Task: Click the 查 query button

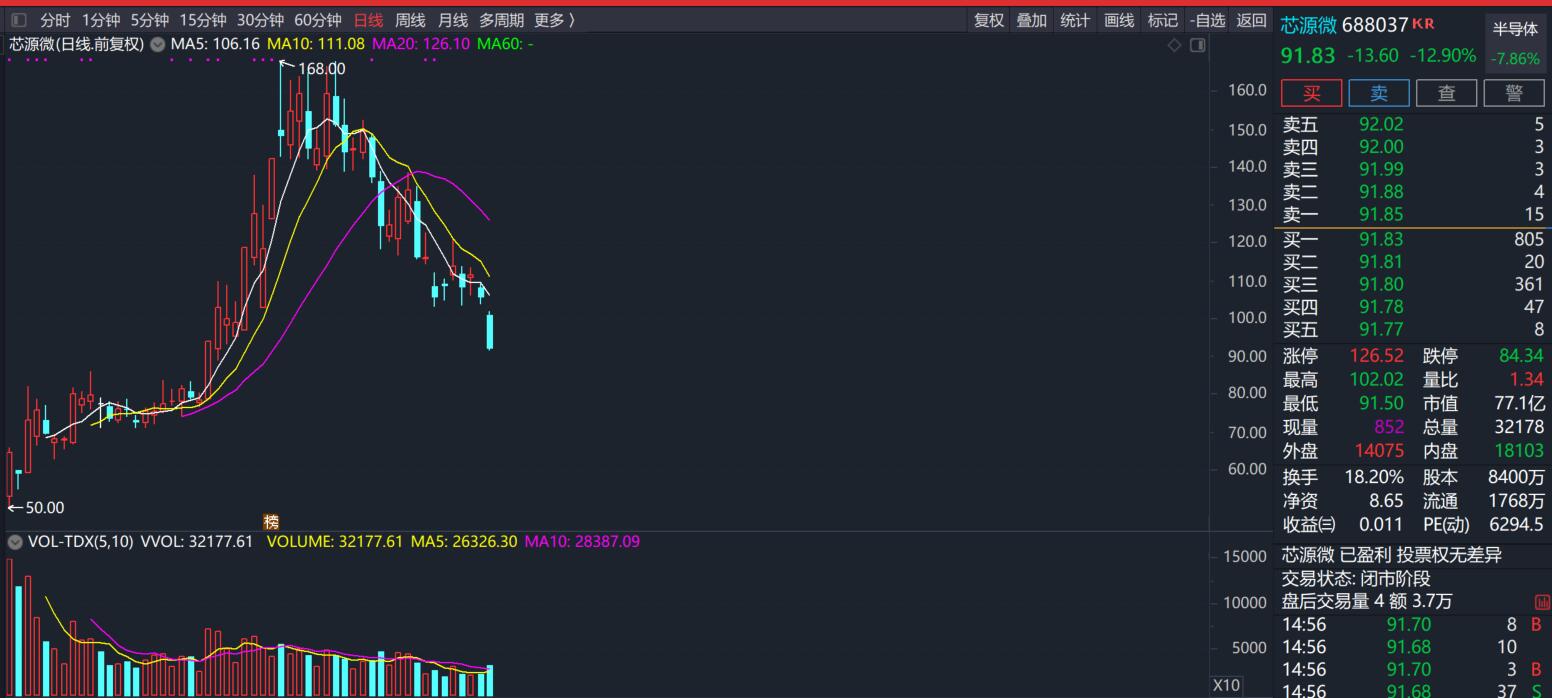Action: tap(1446, 93)
